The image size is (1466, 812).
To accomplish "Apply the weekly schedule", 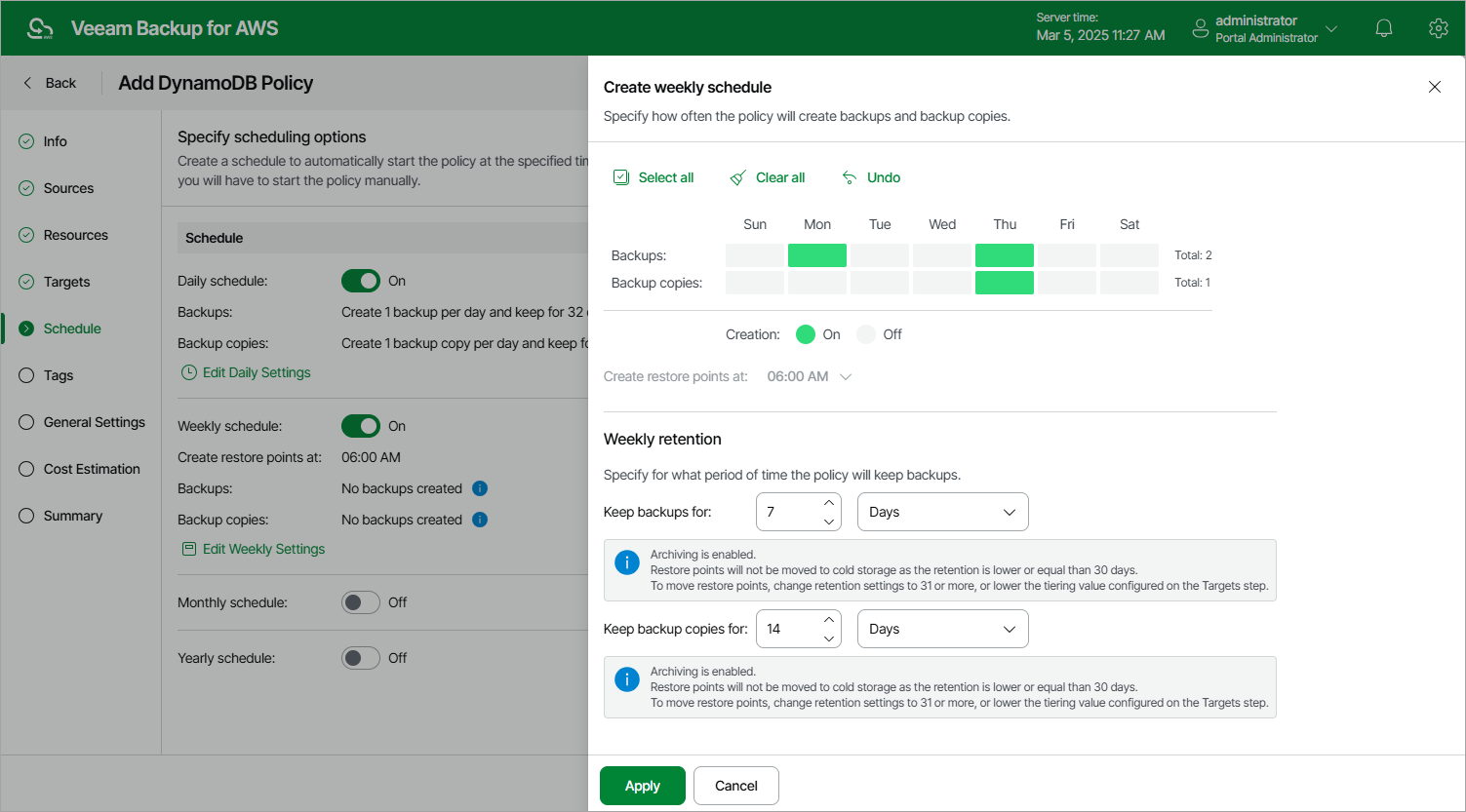I will click(642, 786).
